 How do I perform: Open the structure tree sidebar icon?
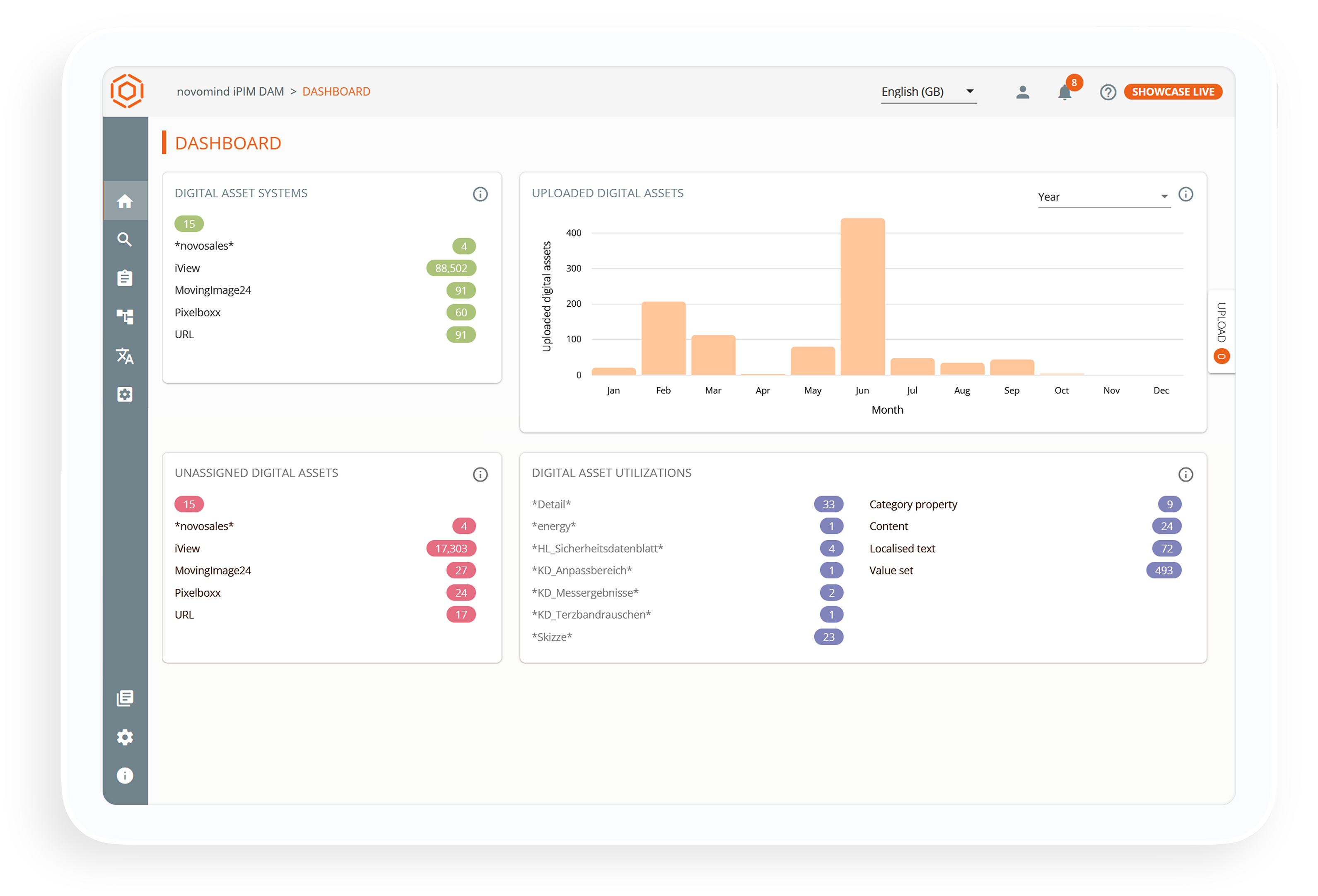coord(125,316)
